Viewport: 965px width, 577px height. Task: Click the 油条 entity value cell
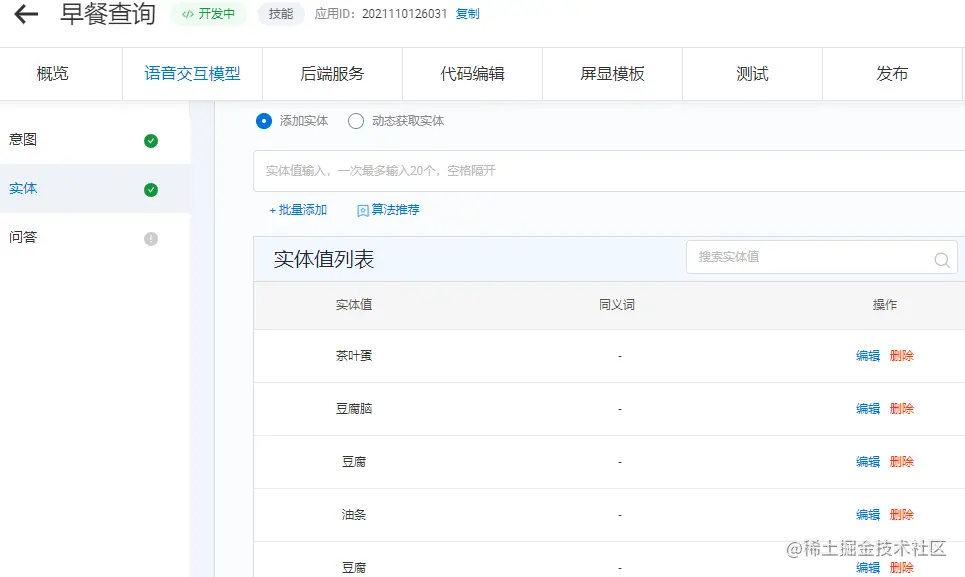354,514
